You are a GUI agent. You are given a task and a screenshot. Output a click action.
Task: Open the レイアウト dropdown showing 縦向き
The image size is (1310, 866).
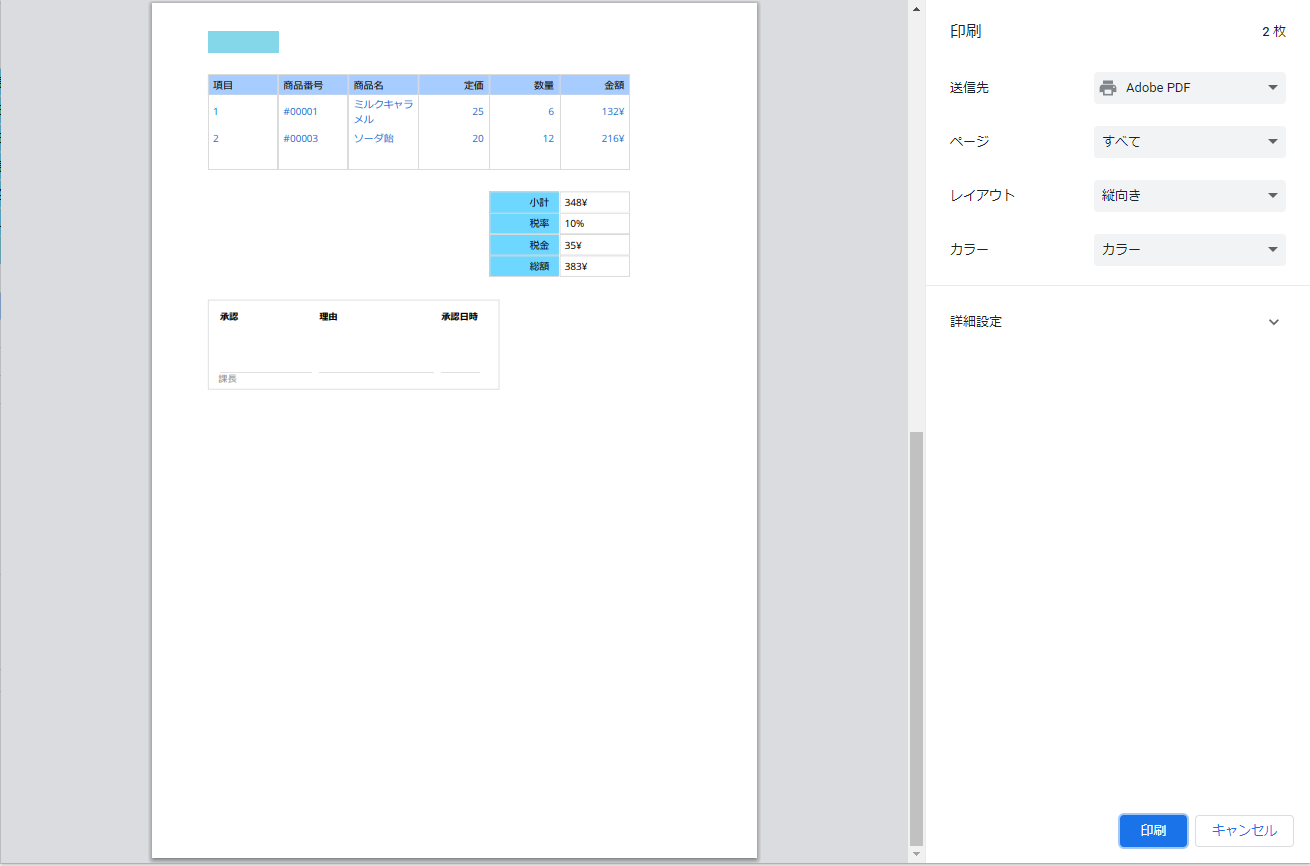tap(1189, 196)
